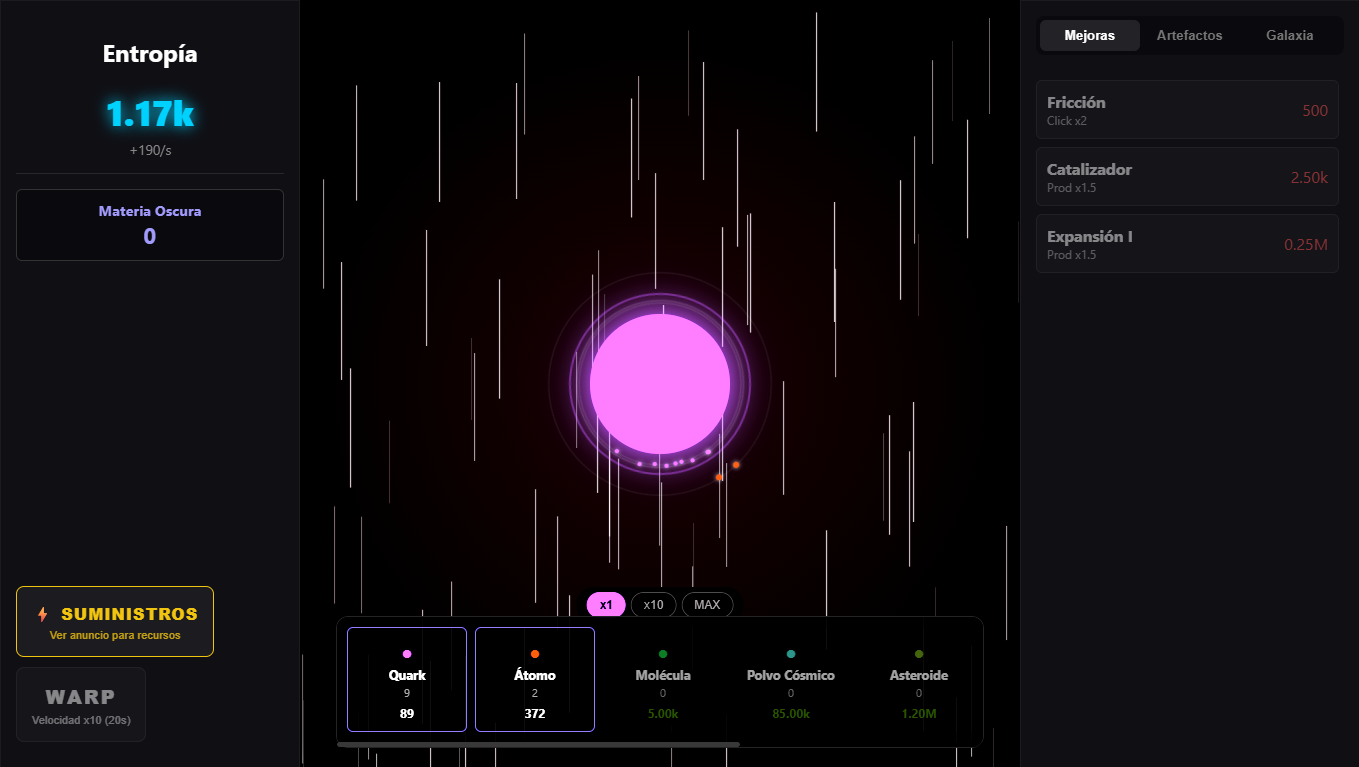Click the Velocidad x10 (20s) text
1359x767 pixels.
(x=81, y=720)
